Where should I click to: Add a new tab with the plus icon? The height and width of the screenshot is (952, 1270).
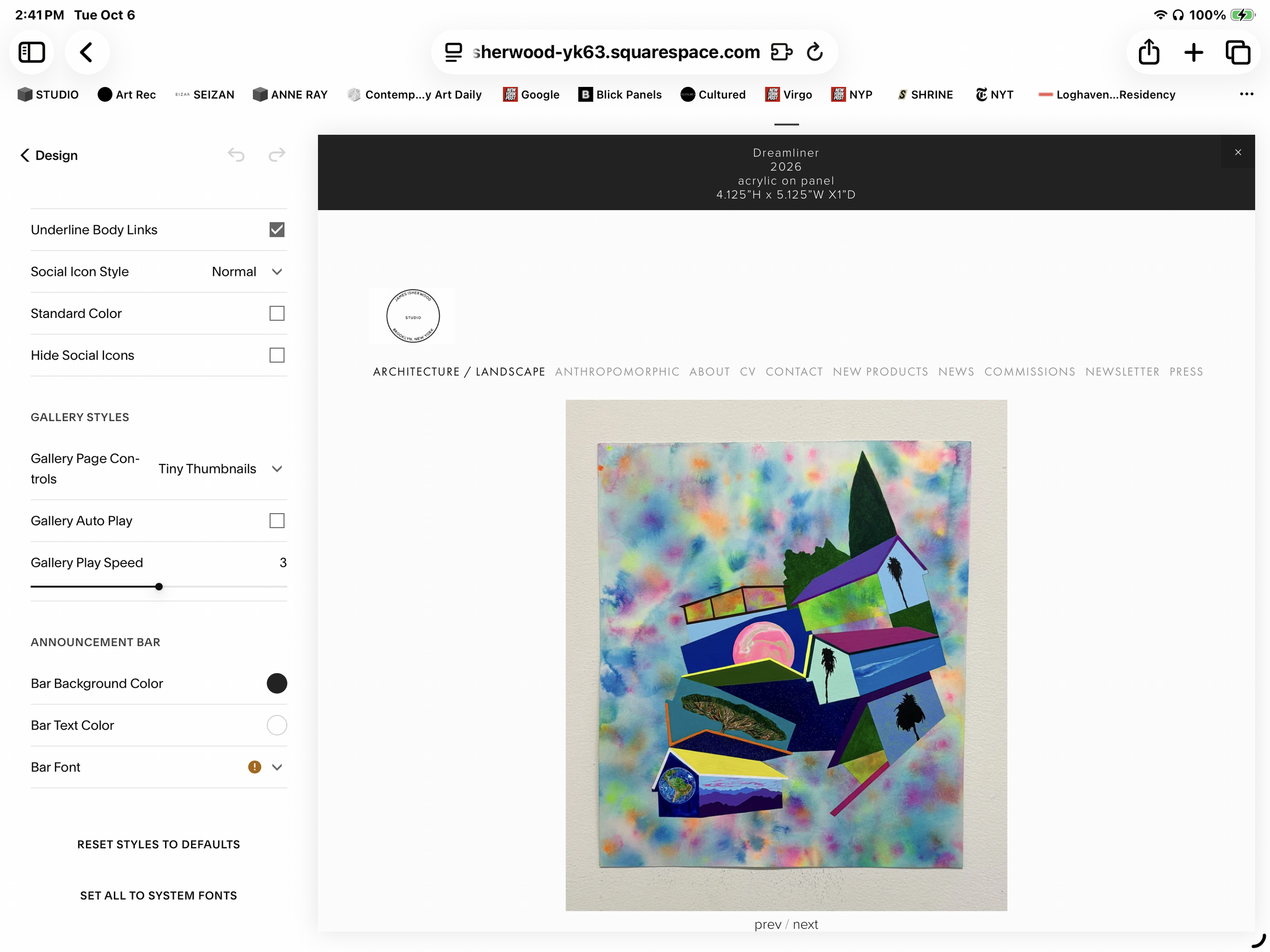(x=1194, y=52)
